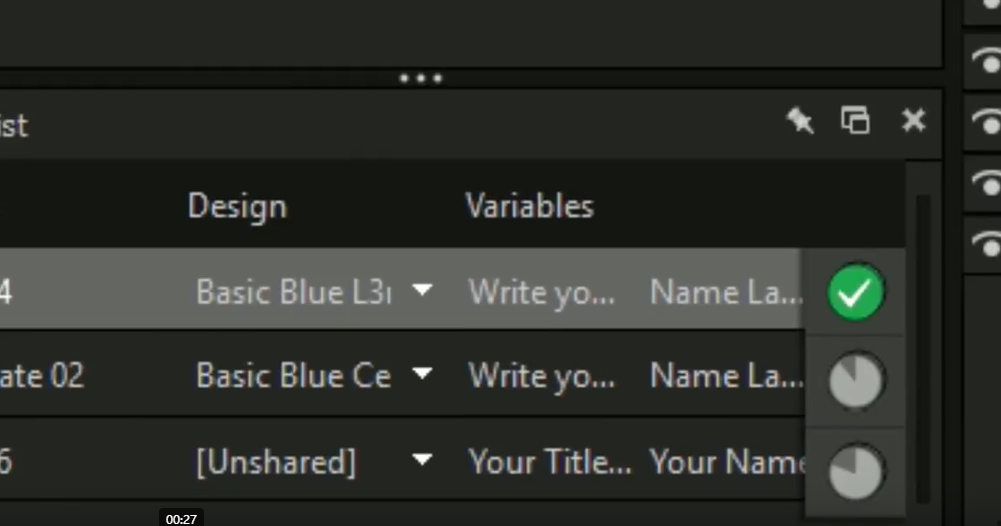Click the "Your Name" variable field
The width and height of the screenshot is (1001, 526).
coord(727,462)
